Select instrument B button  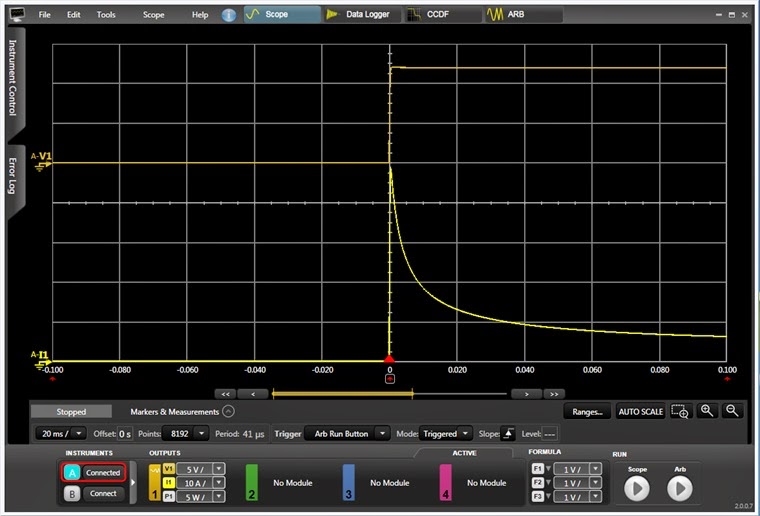[x=72, y=494]
